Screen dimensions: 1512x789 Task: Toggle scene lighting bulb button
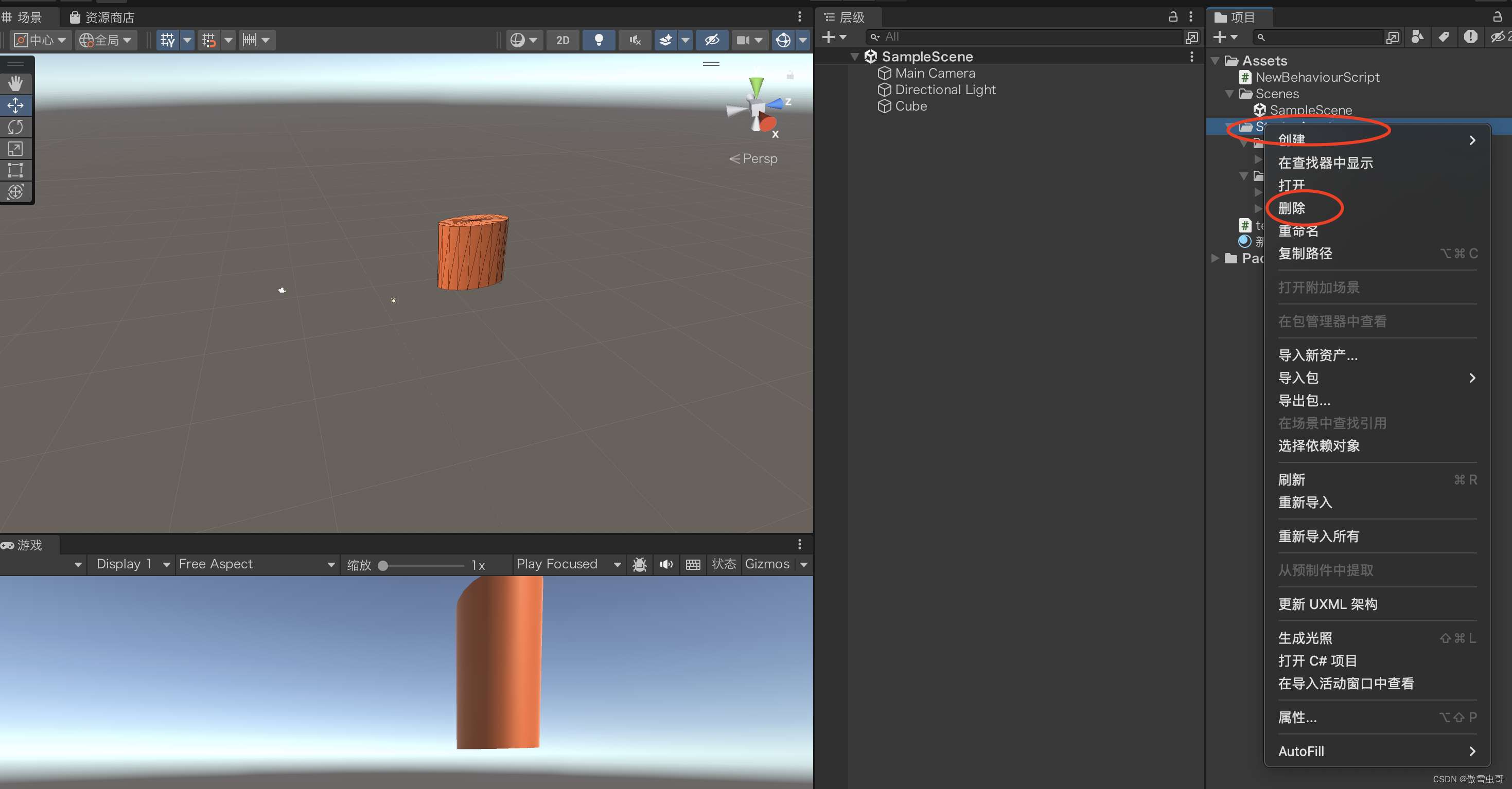click(599, 40)
